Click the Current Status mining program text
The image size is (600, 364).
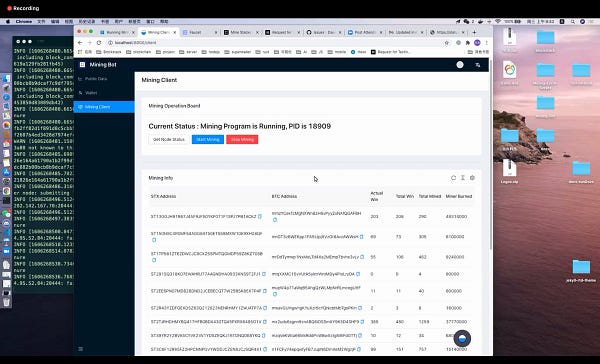pyautogui.click(x=240, y=126)
